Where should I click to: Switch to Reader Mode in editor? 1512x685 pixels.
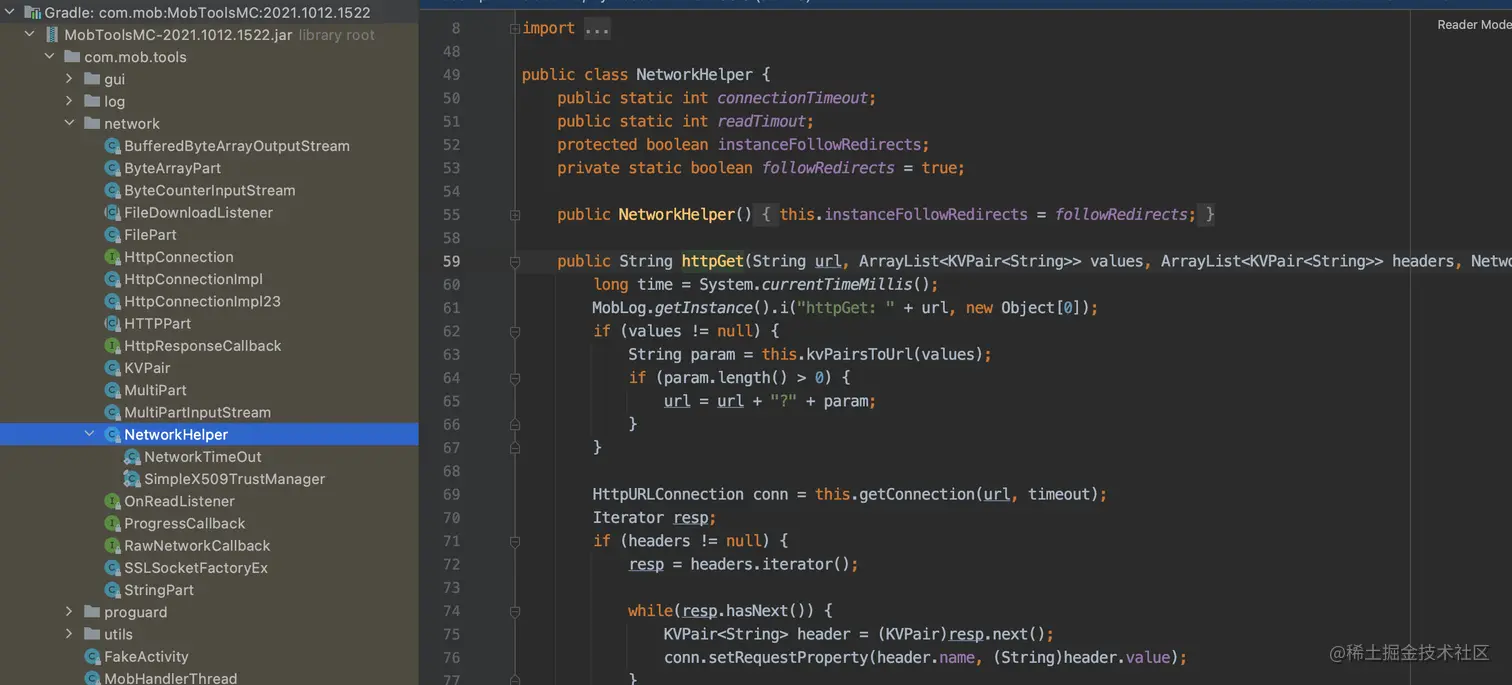(1474, 25)
